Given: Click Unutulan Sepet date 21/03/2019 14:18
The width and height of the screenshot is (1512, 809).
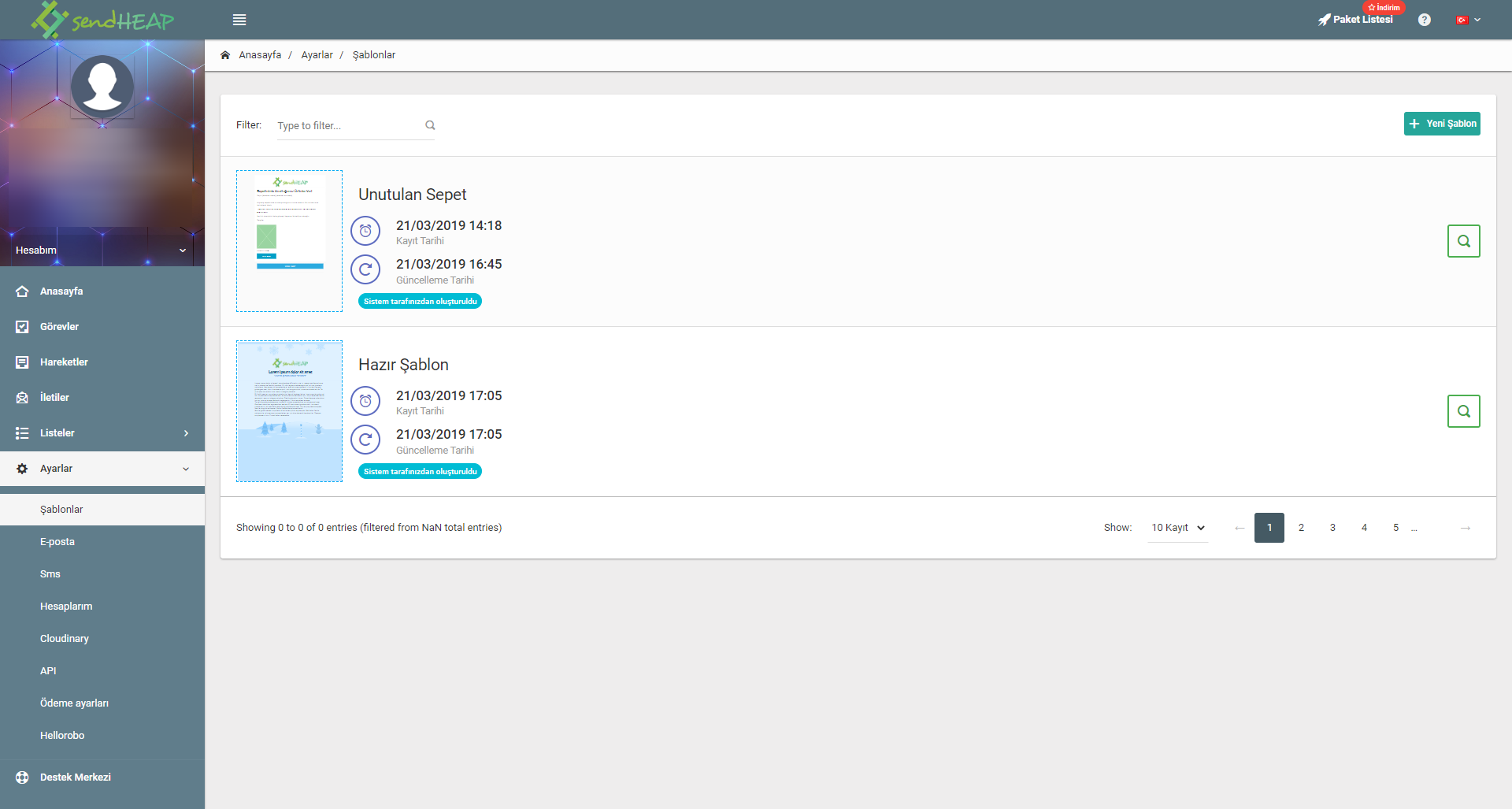Looking at the screenshot, I should pyautogui.click(x=449, y=226).
